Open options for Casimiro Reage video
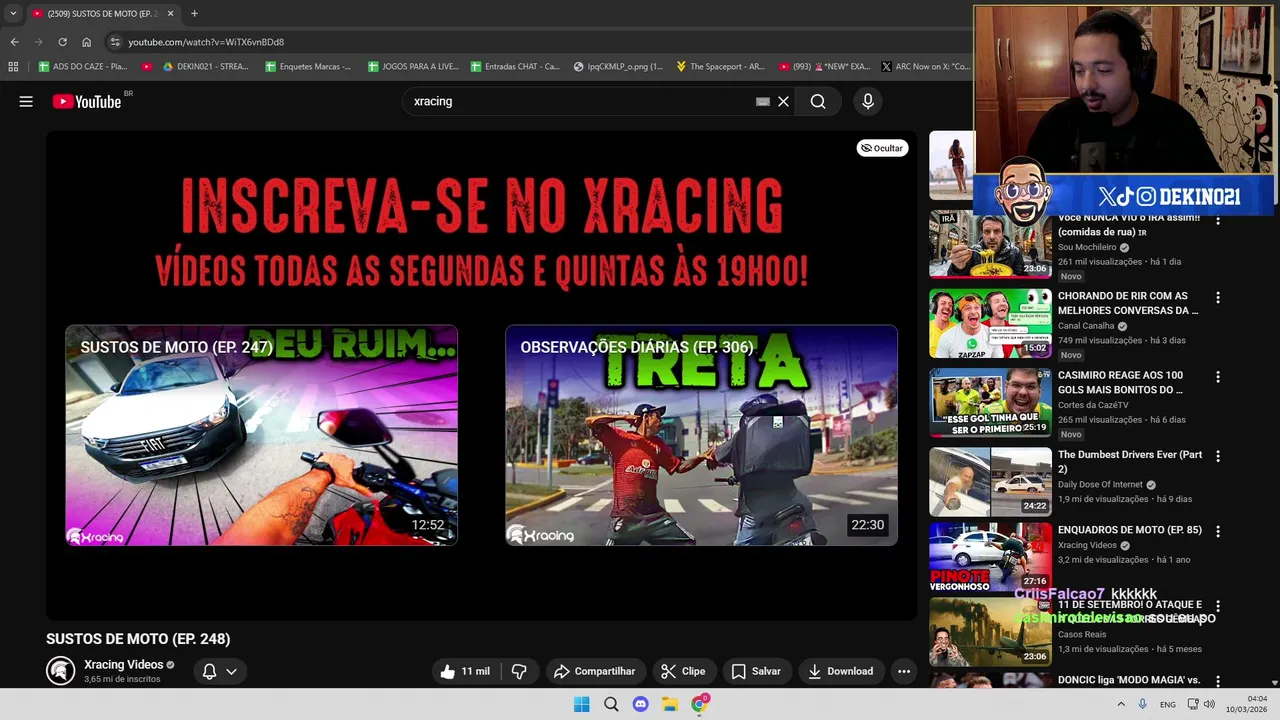This screenshot has width=1280, height=720. (1218, 377)
